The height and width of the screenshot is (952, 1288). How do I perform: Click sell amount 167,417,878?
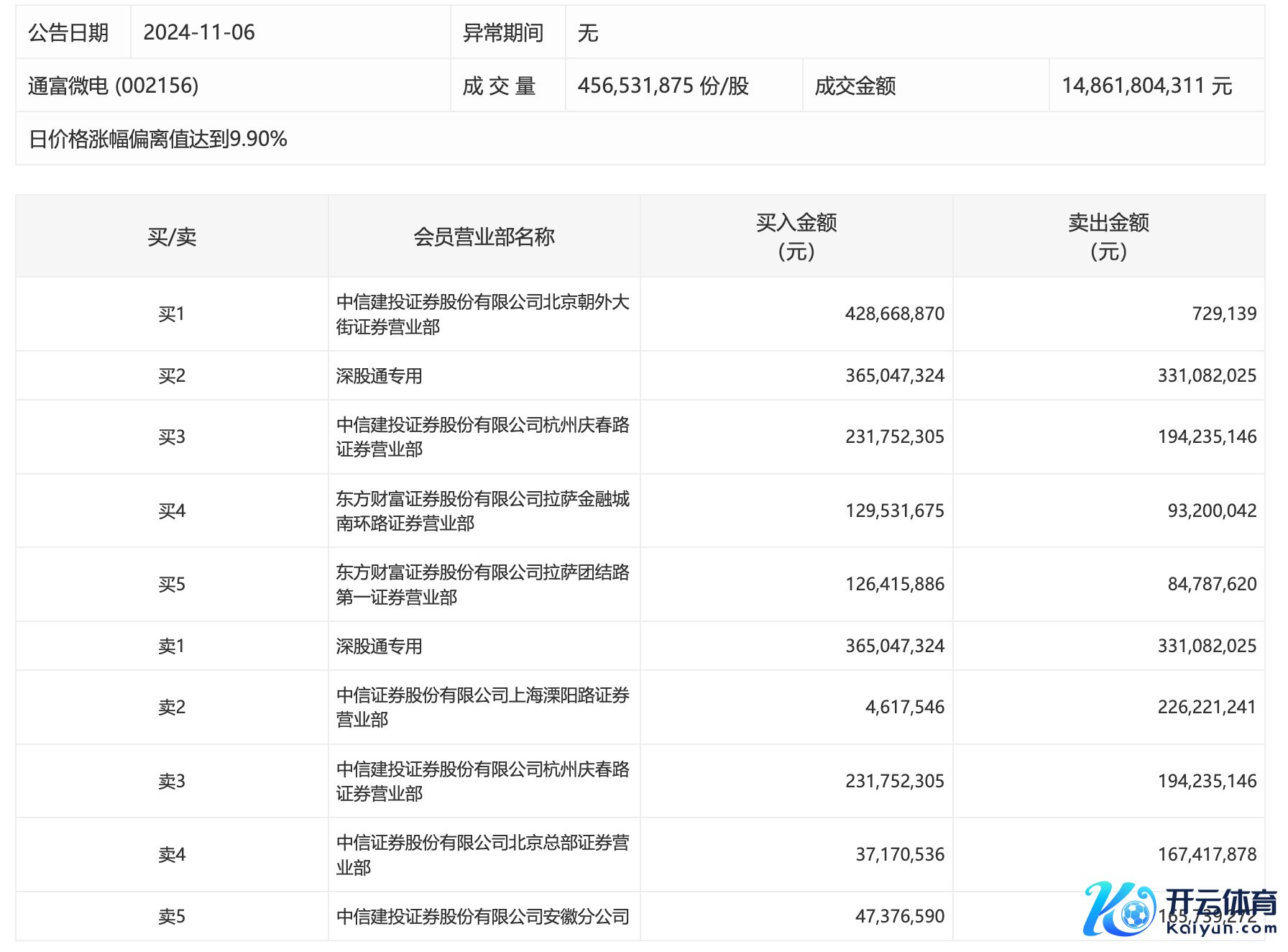[1207, 855]
